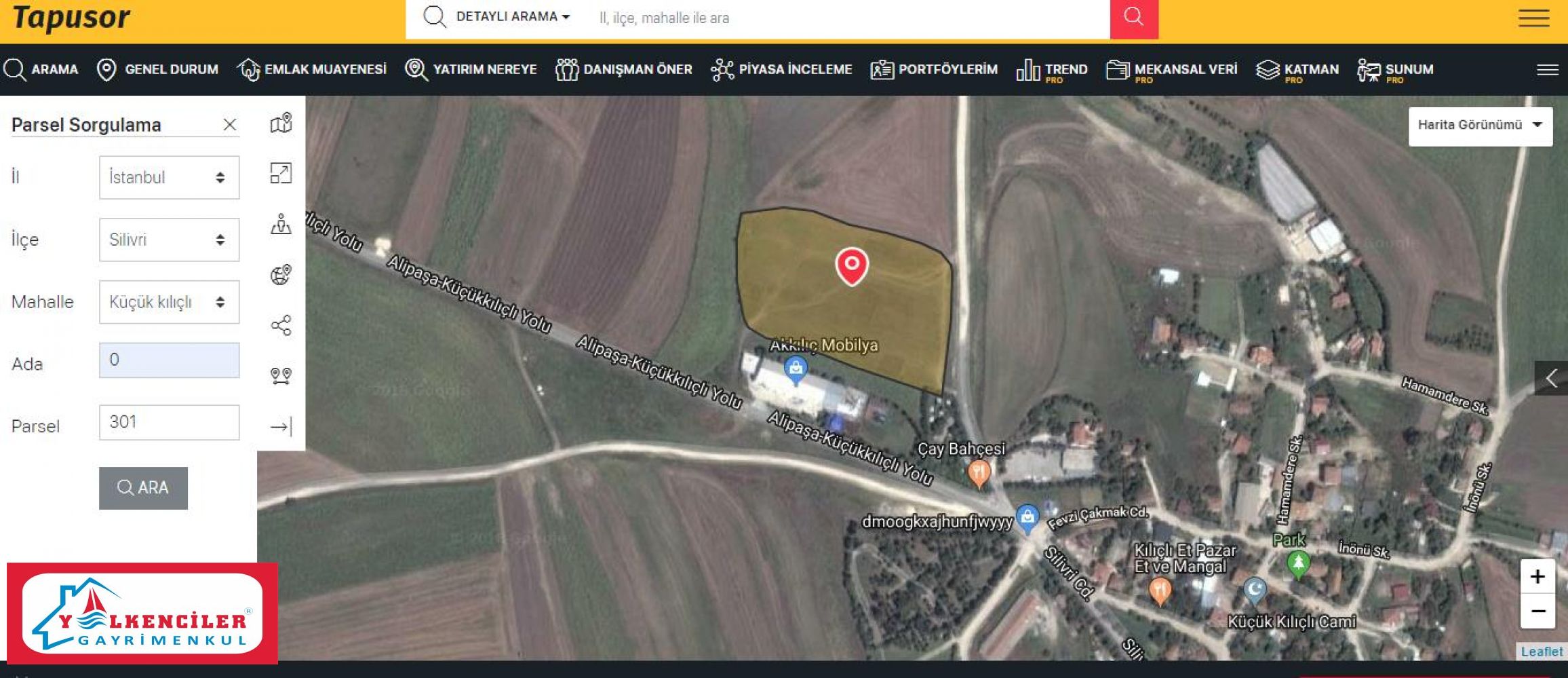Click the Leaflet attribution link
Viewport: 1568px width, 678px height.
[1541, 652]
